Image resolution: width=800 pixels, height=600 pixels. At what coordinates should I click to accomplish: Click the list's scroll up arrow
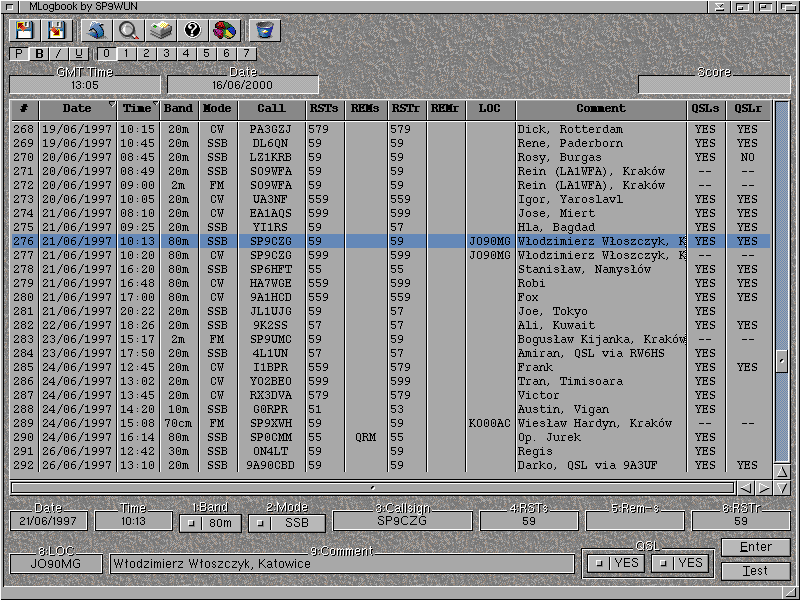coord(782,471)
